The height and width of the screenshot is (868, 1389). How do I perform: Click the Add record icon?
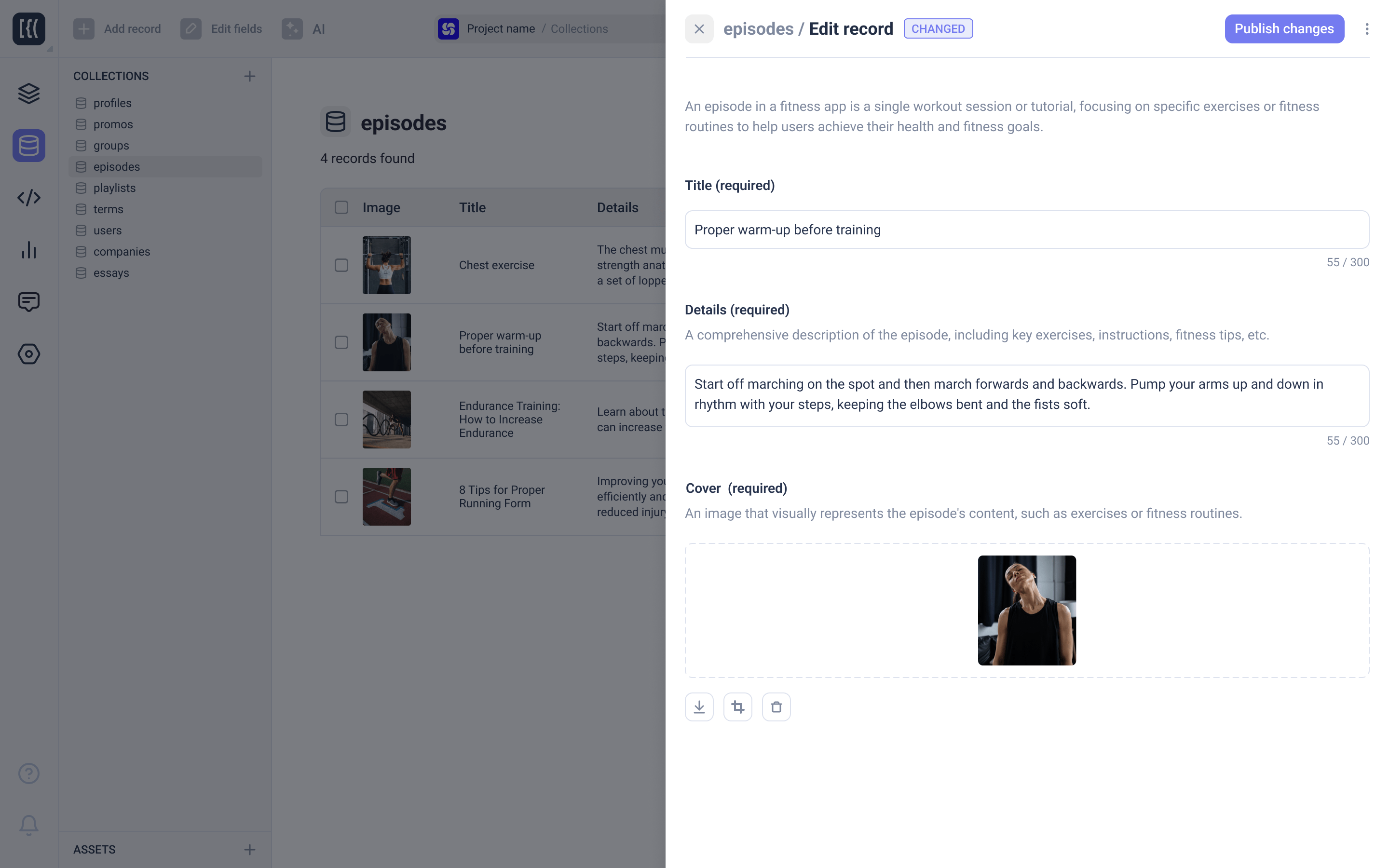pyautogui.click(x=85, y=28)
